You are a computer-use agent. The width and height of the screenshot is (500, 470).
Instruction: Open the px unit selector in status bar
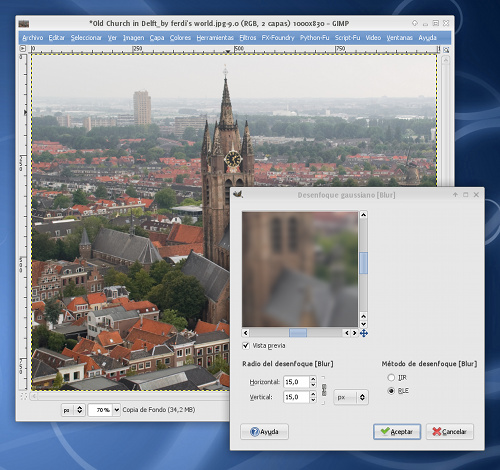click(73, 410)
